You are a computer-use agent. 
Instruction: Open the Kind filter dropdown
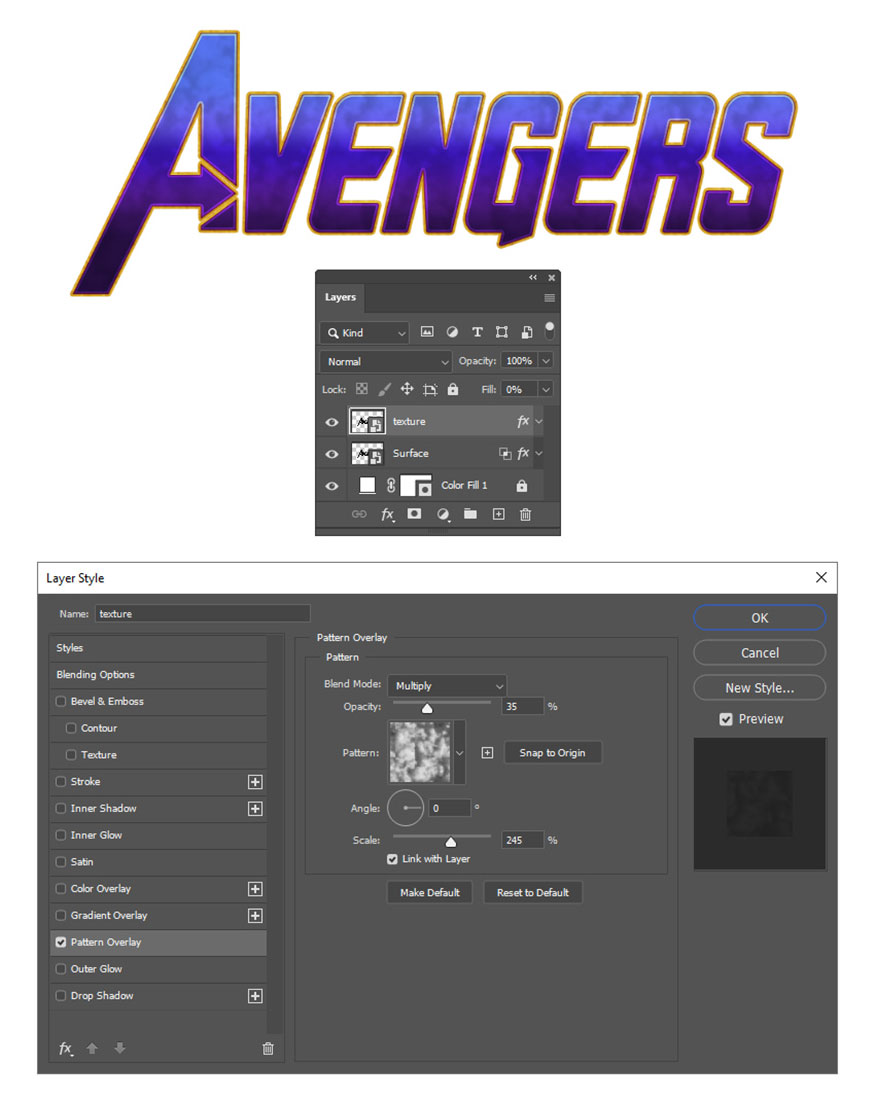[364, 333]
